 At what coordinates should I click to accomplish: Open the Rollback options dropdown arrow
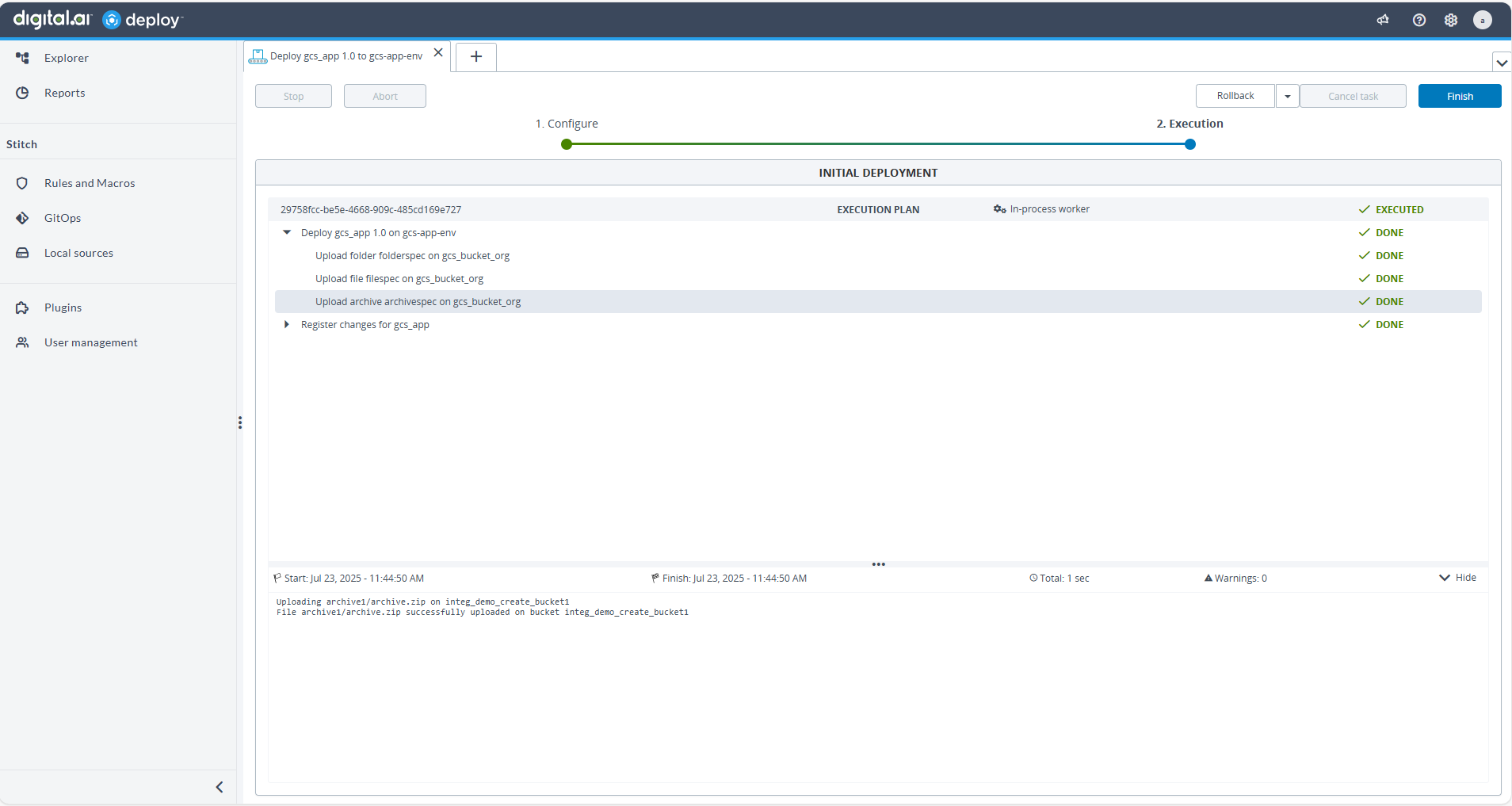(1288, 96)
